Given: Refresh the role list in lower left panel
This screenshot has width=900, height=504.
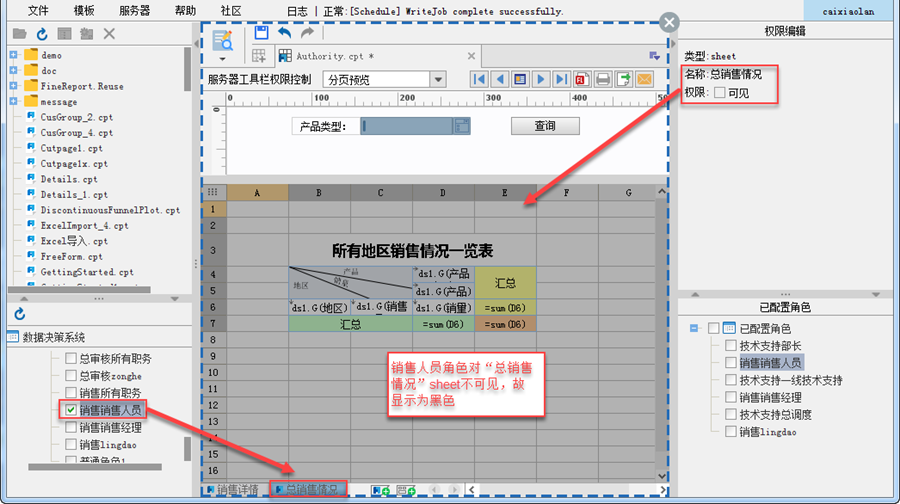Looking at the screenshot, I should pyautogui.click(x=20, y=314).
